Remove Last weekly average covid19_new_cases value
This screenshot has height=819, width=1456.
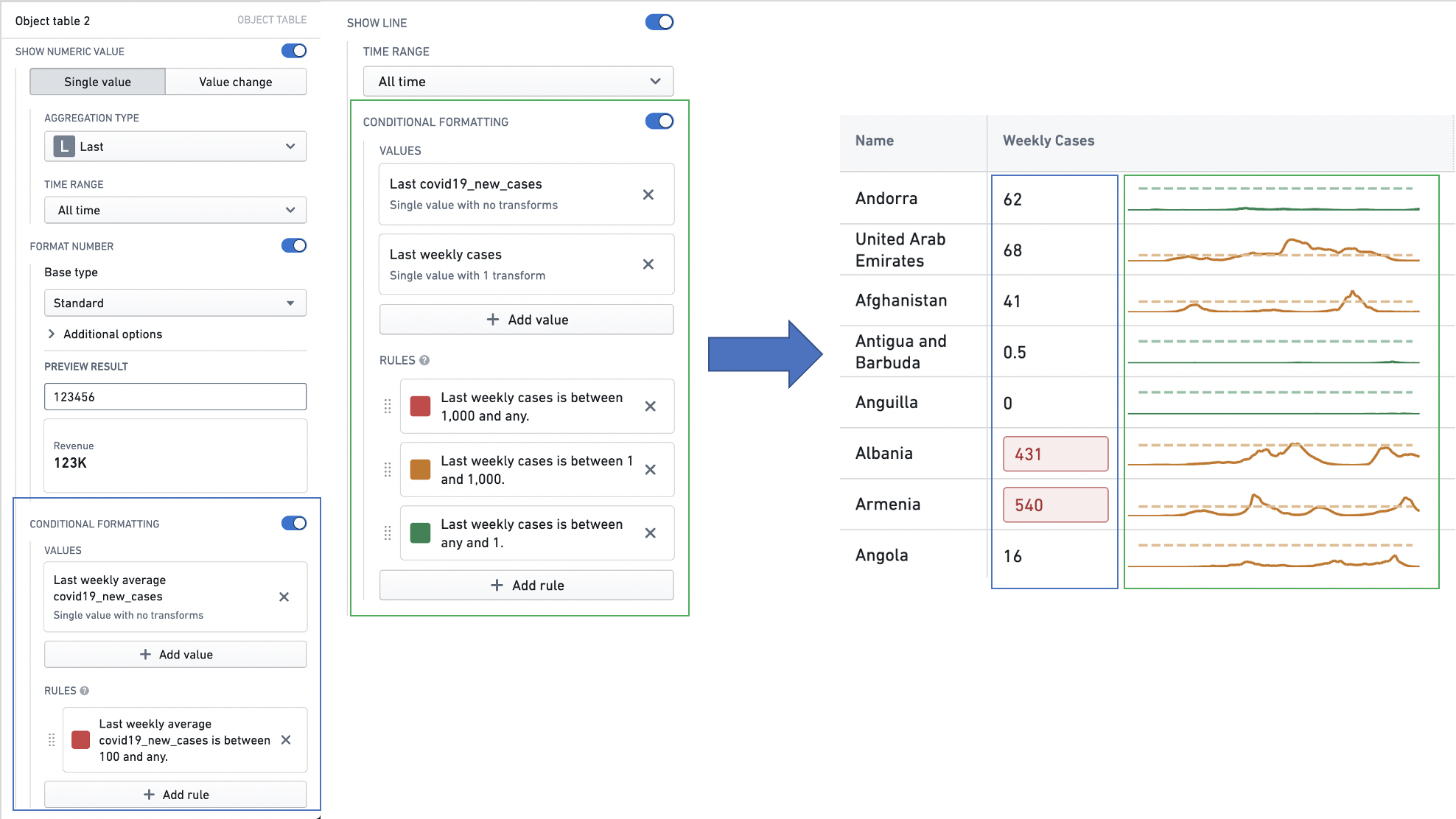284,597
